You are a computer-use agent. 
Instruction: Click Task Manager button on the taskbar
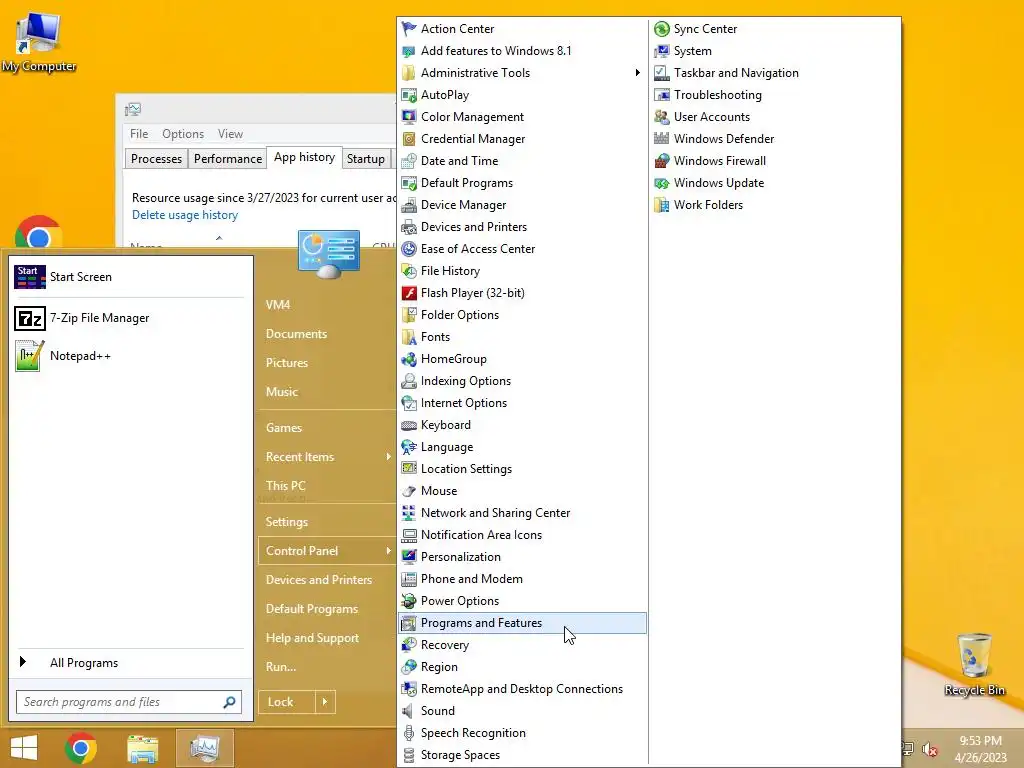tap(204, 748)
